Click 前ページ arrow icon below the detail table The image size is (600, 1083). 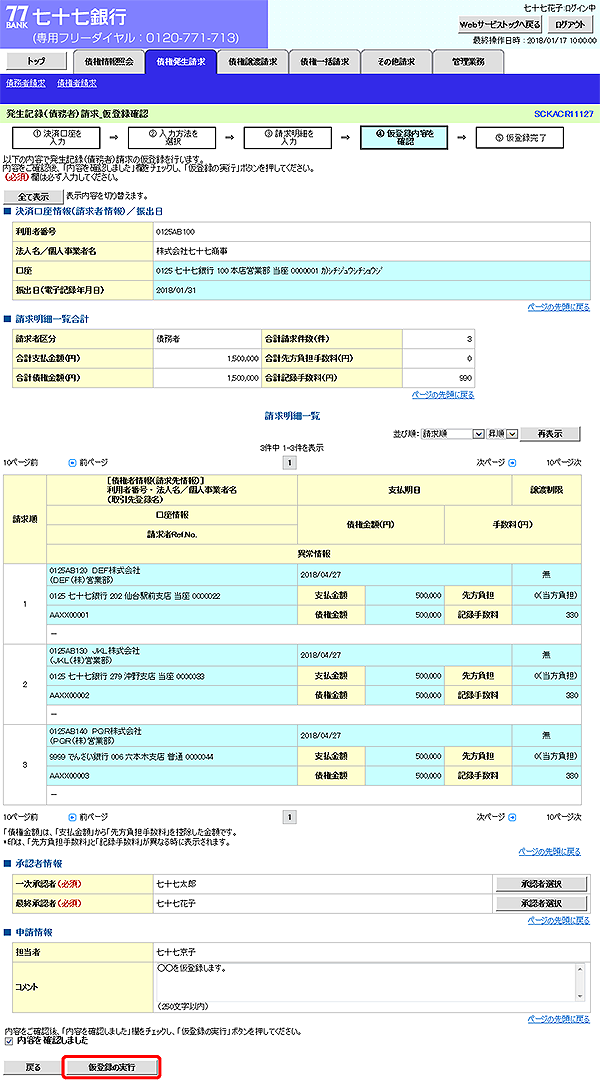point(72,817)
